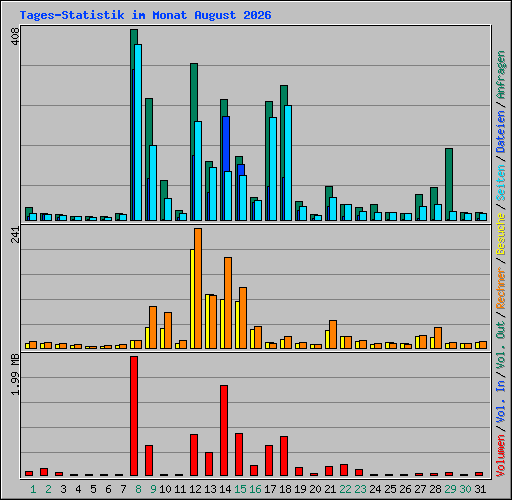Click the red Volumen bar on day 14
This screenshot has height=500, width=512.
[224, 430]
